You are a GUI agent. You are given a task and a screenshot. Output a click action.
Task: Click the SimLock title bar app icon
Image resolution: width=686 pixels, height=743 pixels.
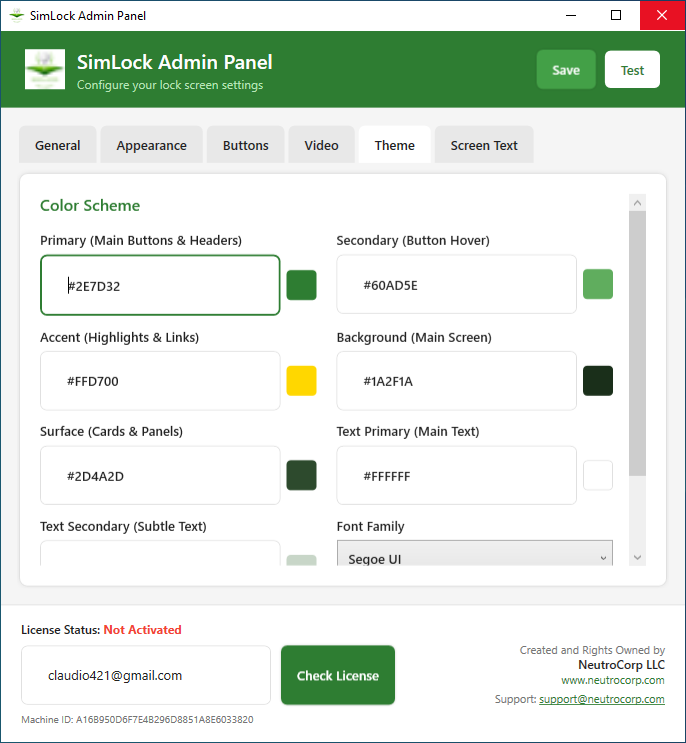pyautogui.click(x=16, y=16)
